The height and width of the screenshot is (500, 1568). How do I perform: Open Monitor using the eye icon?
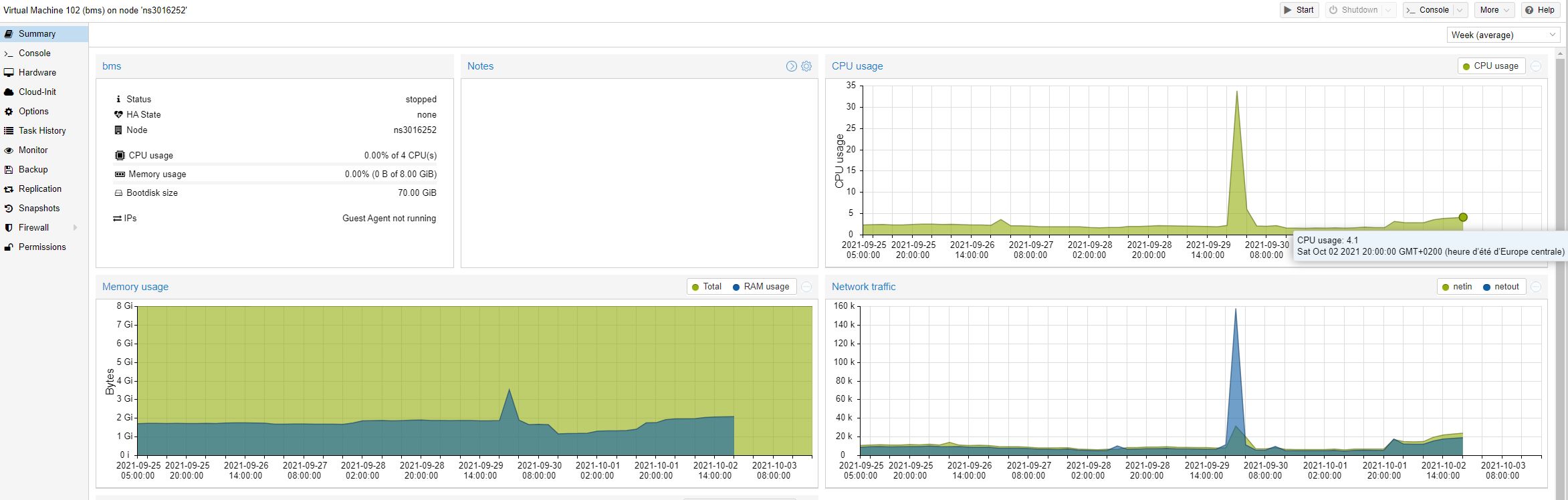point(9,150)
